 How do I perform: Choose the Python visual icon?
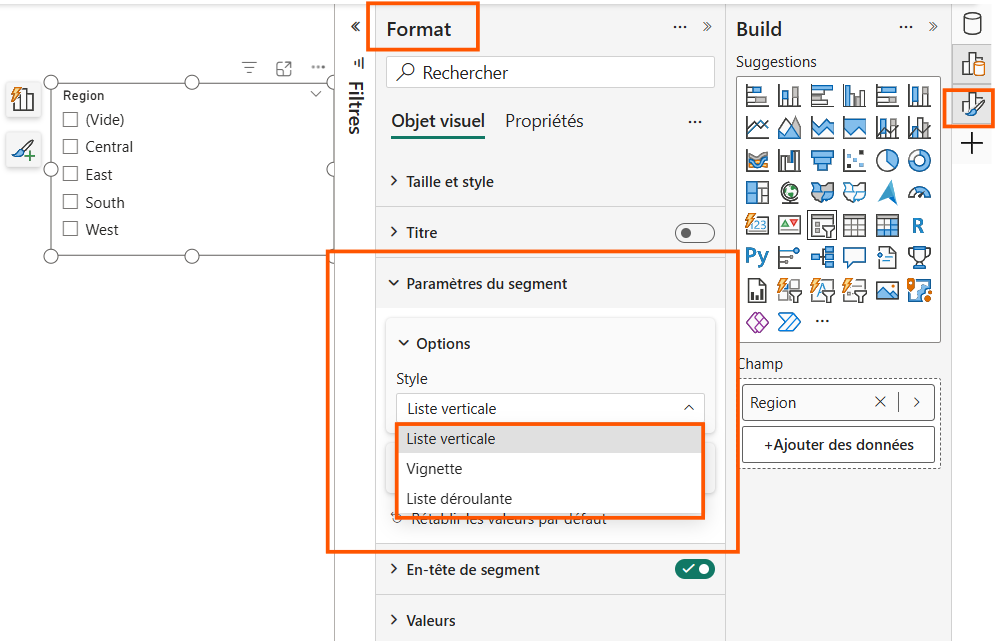tap(756, 257)
